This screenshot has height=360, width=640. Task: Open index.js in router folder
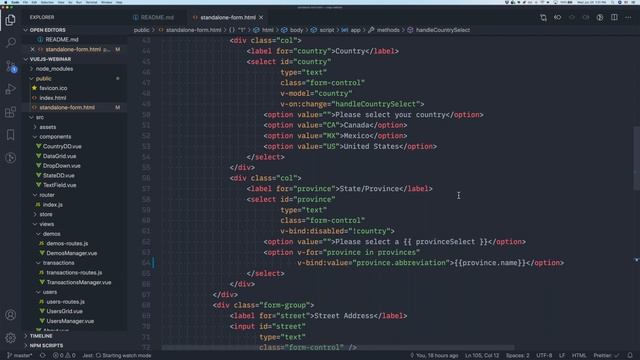[x=52, y=204]
